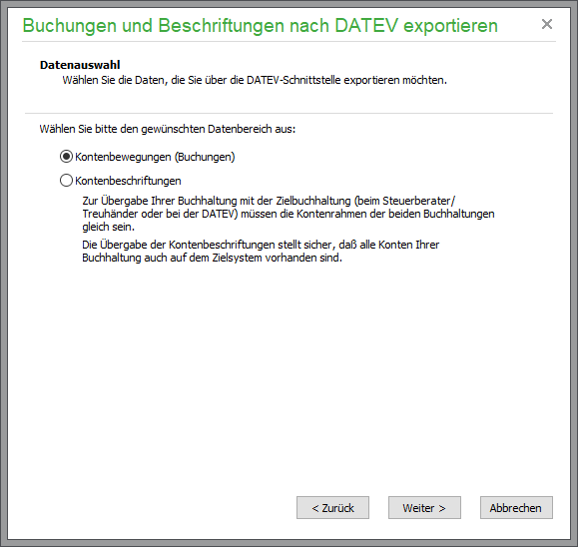Continue with the Weiter button
578x547 pixels.
point(424,508)
